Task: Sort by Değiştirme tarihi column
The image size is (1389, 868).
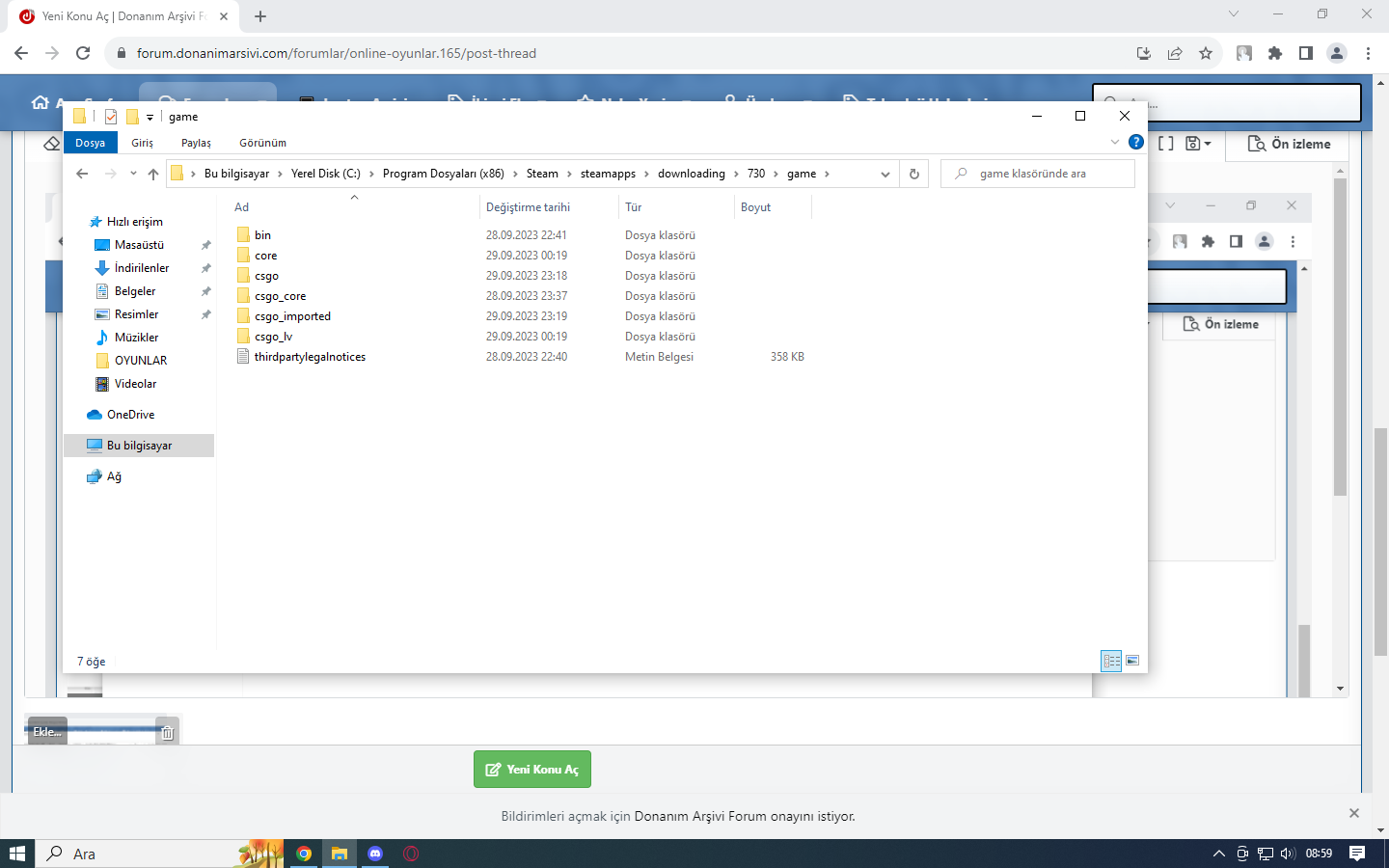Action: [x=548, y=207]
